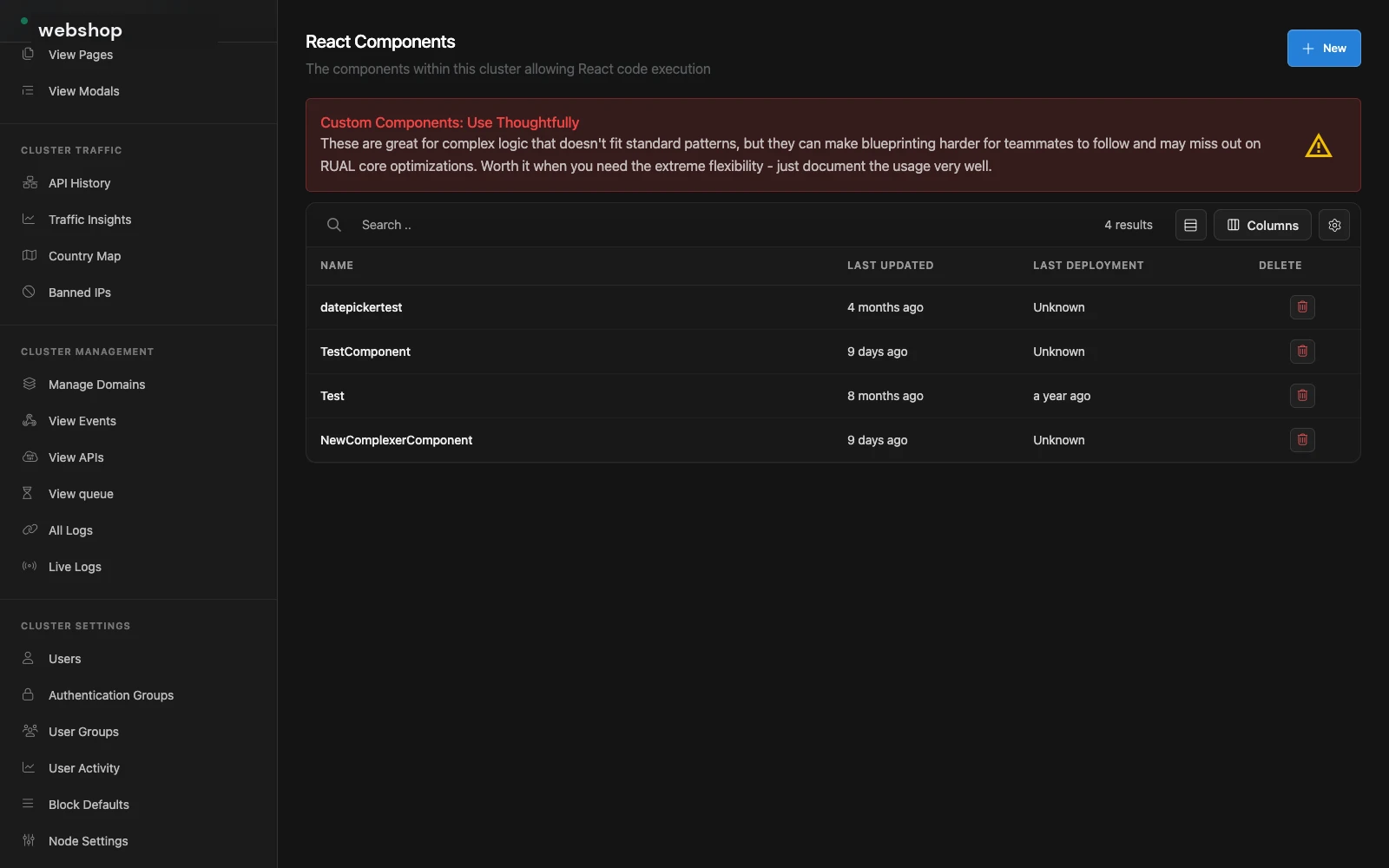
Task: Click the User Groups icon
Action: [x=30, y=732]
